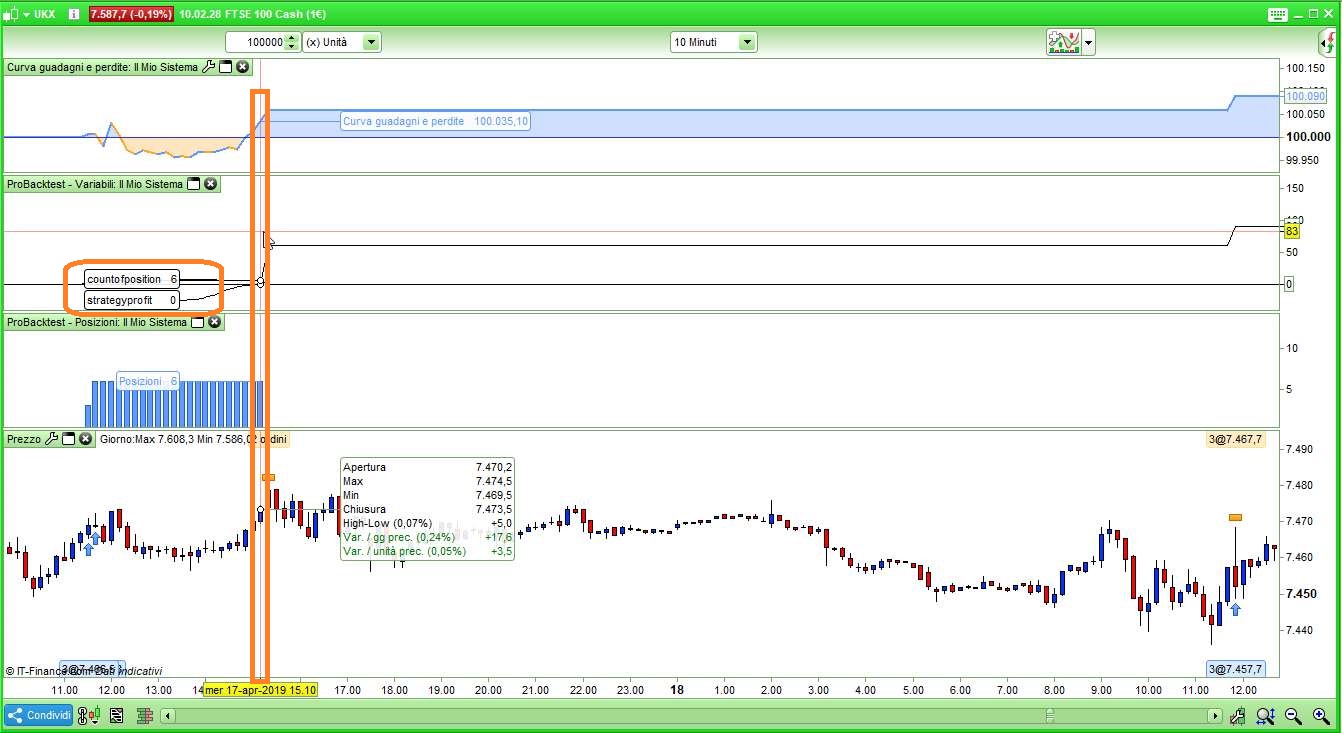Open the red-green bars icon in bottom toolbar
Viewport: 1342px width, 733px height.
coord(144,716)
